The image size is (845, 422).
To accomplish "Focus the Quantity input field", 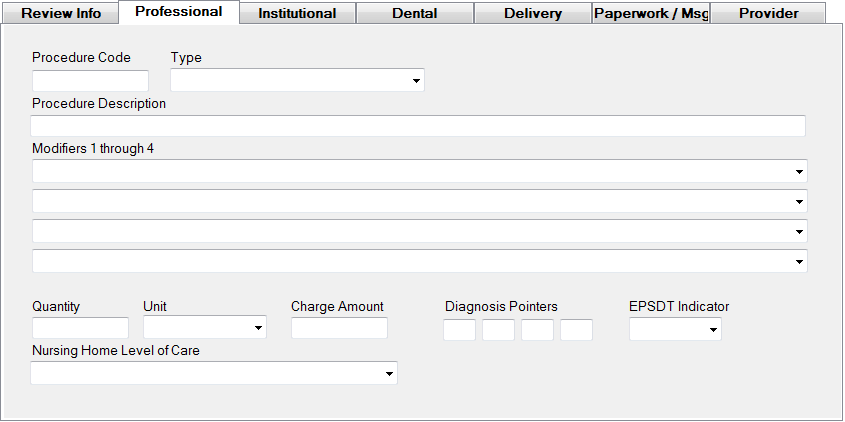I will tap(80, 328).
